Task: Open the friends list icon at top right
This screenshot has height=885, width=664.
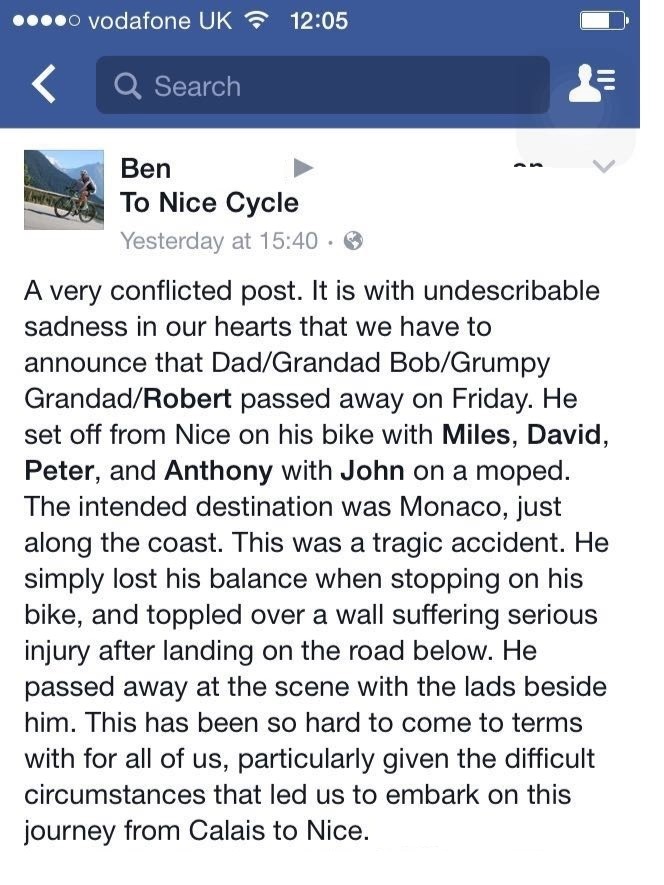Action: tap(591, 85)
